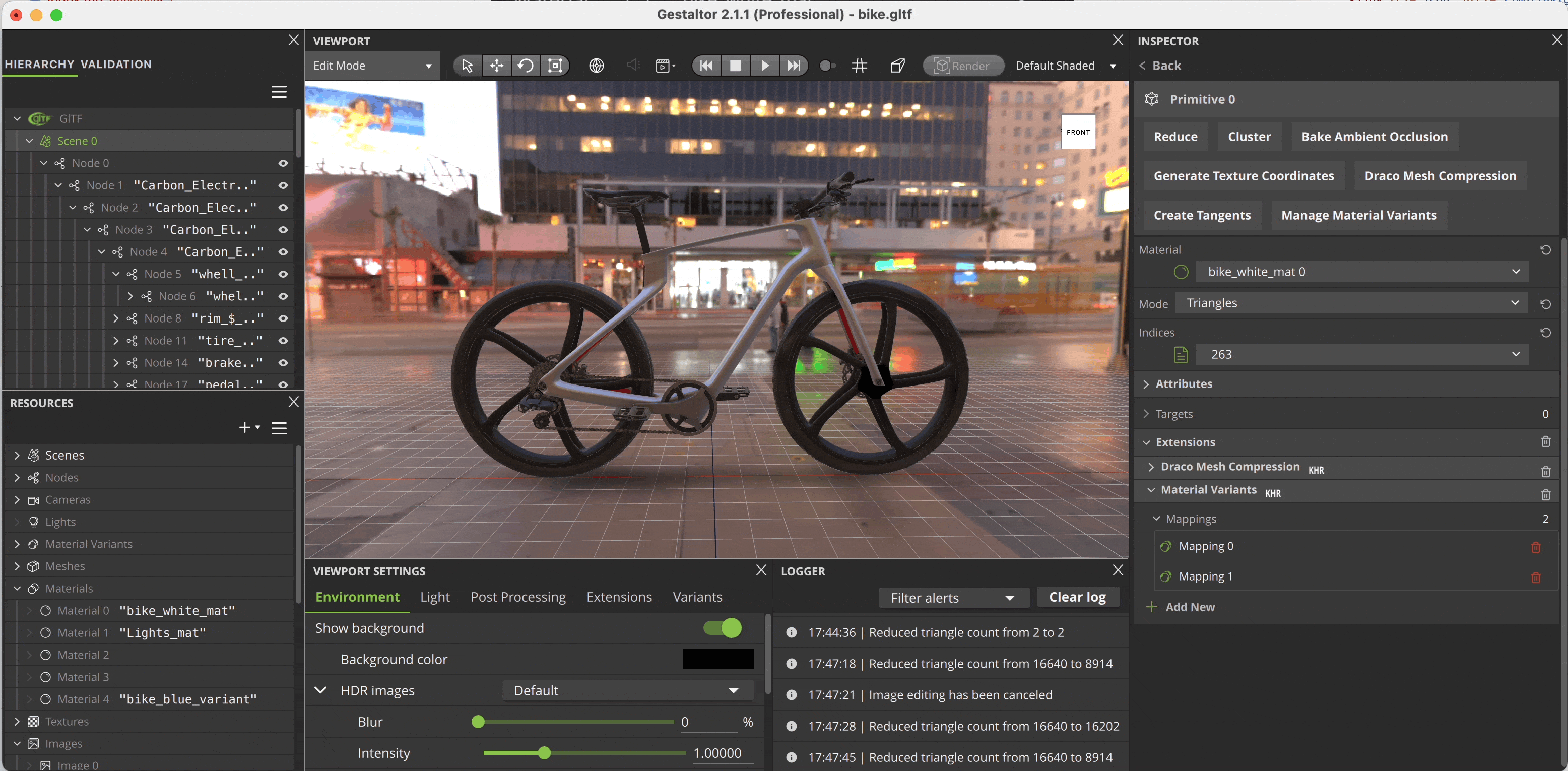Open the Post Processing tab
This screenshot has height=771, width=1568.
(x=517, y=597)
